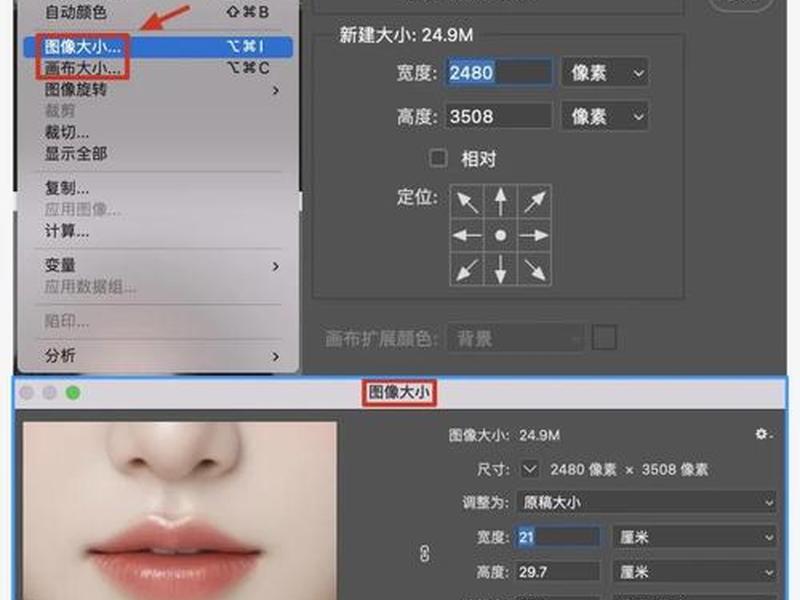Click image 高度 field showing 29.7
The height and width of the screenshot is (600, 800).
(x=557, y=572)
